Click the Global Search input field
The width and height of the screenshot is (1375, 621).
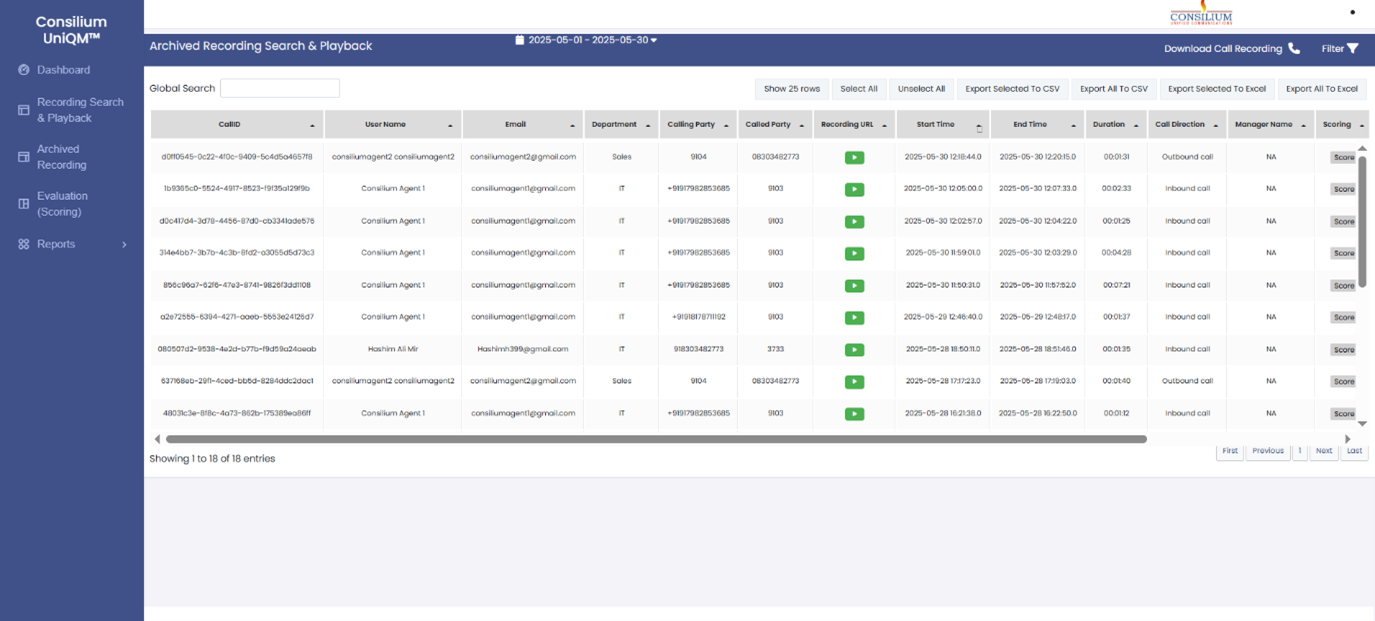point(279,88)
